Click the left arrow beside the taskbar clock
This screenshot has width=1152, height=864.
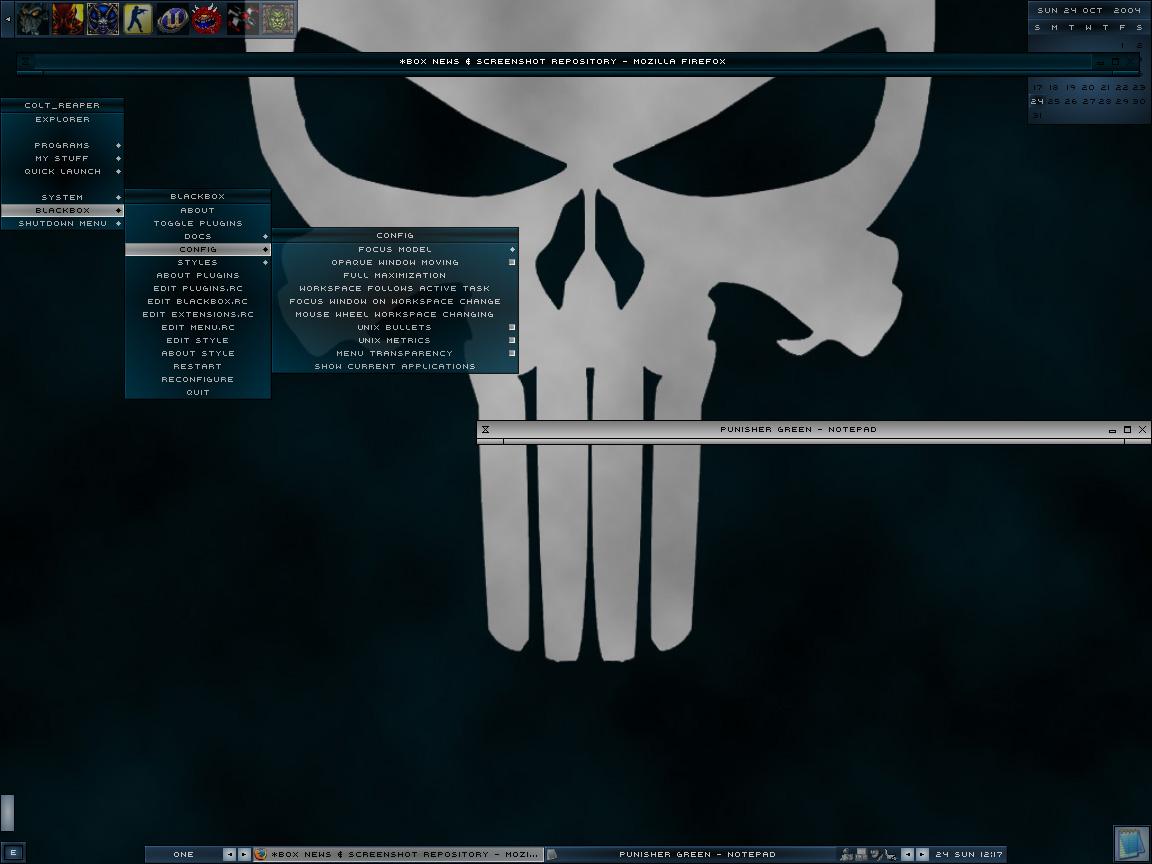click(x=907, y=854)
